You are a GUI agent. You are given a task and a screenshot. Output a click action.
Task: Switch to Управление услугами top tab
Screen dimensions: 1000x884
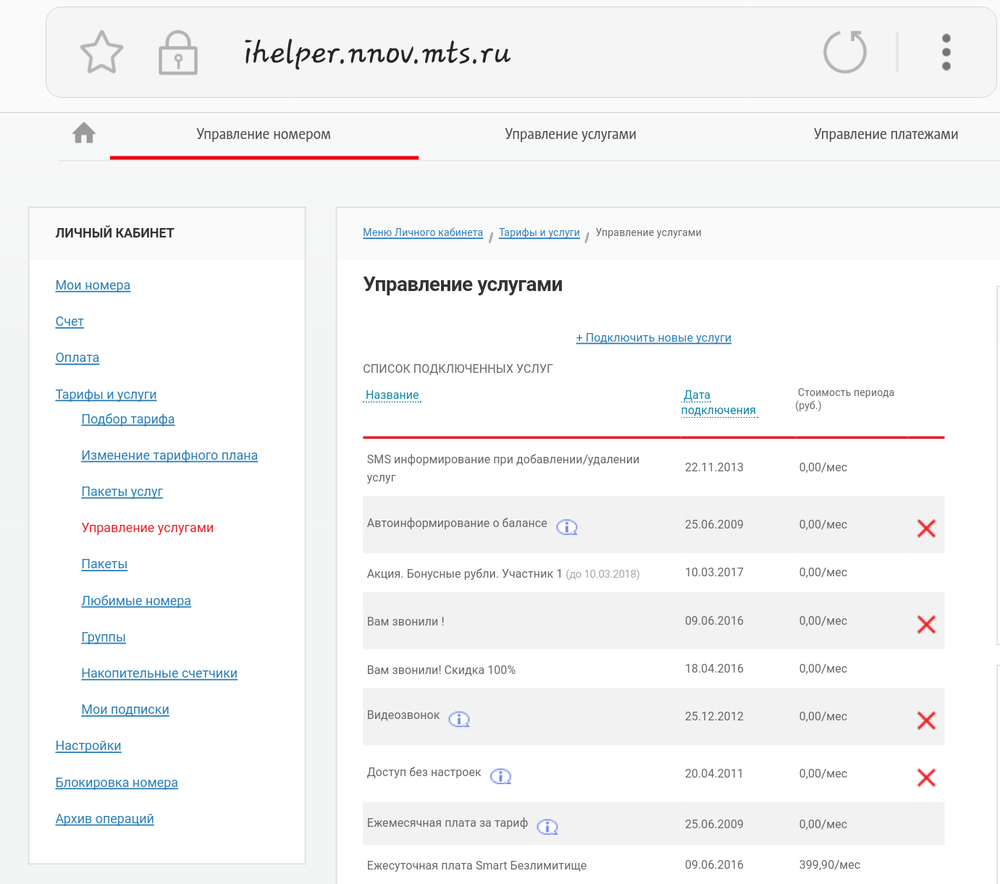[570, 134]
